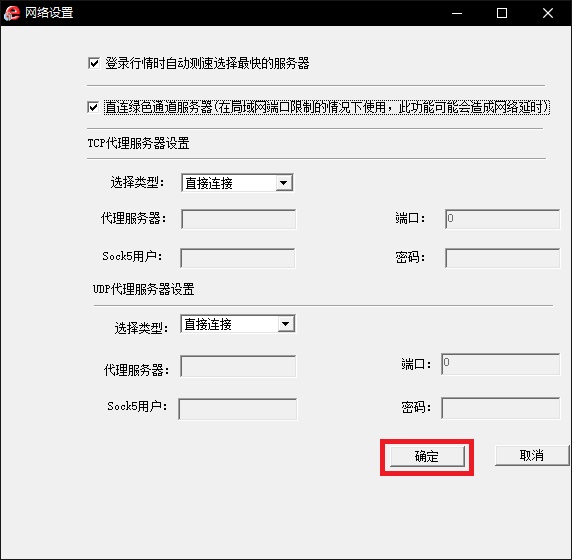Image resolution: width=572 pixels, height=560 pixels.
Task: Open UDP proxy type dropdown
Action: (x=238, y=324)
